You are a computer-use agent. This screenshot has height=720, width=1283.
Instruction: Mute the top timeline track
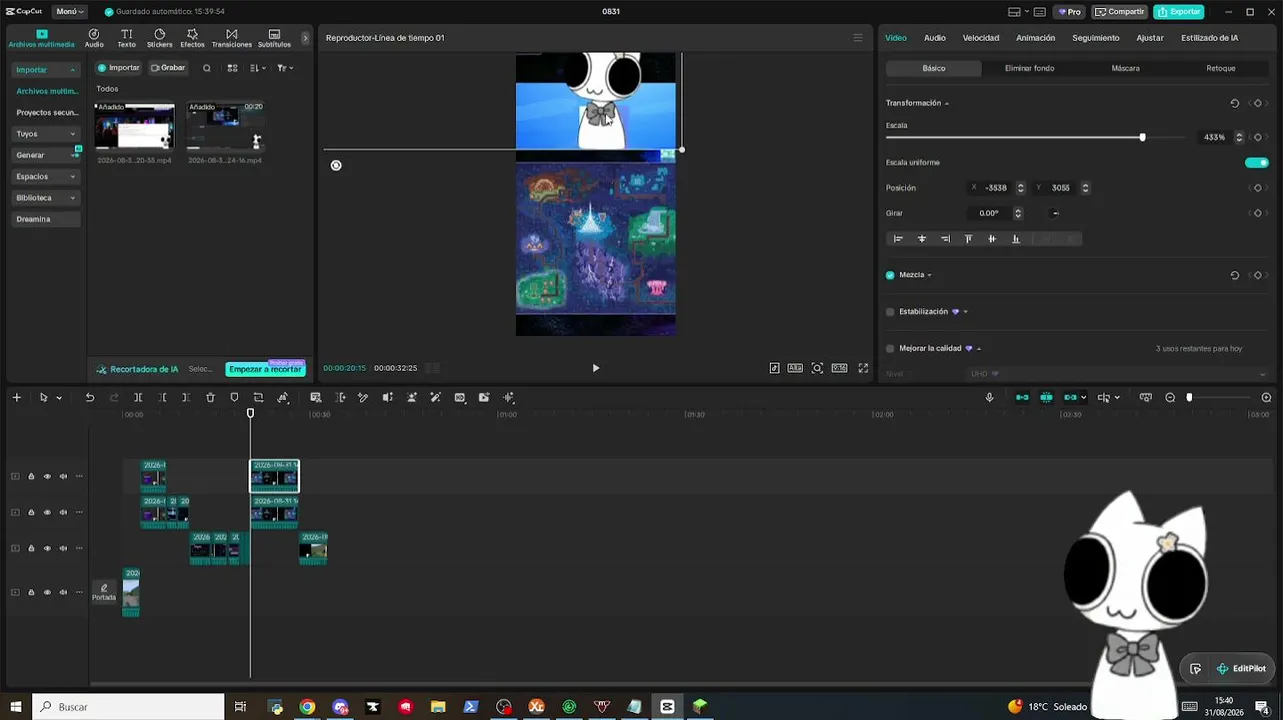click(x=63, y=477)
